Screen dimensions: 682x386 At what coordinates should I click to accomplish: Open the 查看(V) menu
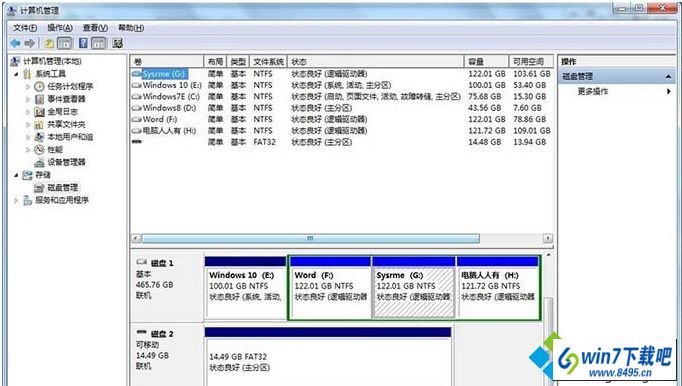(95, 28)
